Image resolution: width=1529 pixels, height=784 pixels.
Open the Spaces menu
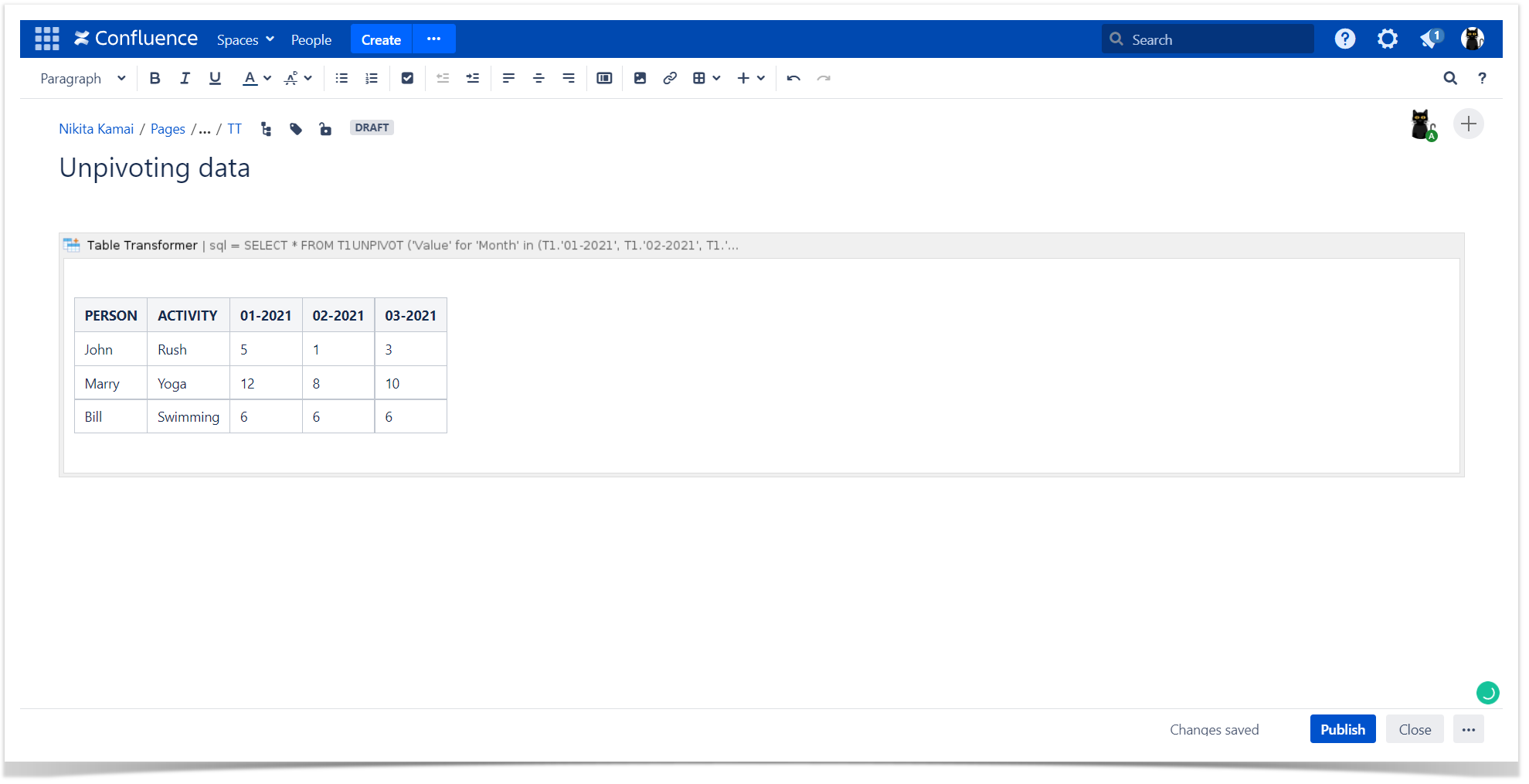point(245,39)
